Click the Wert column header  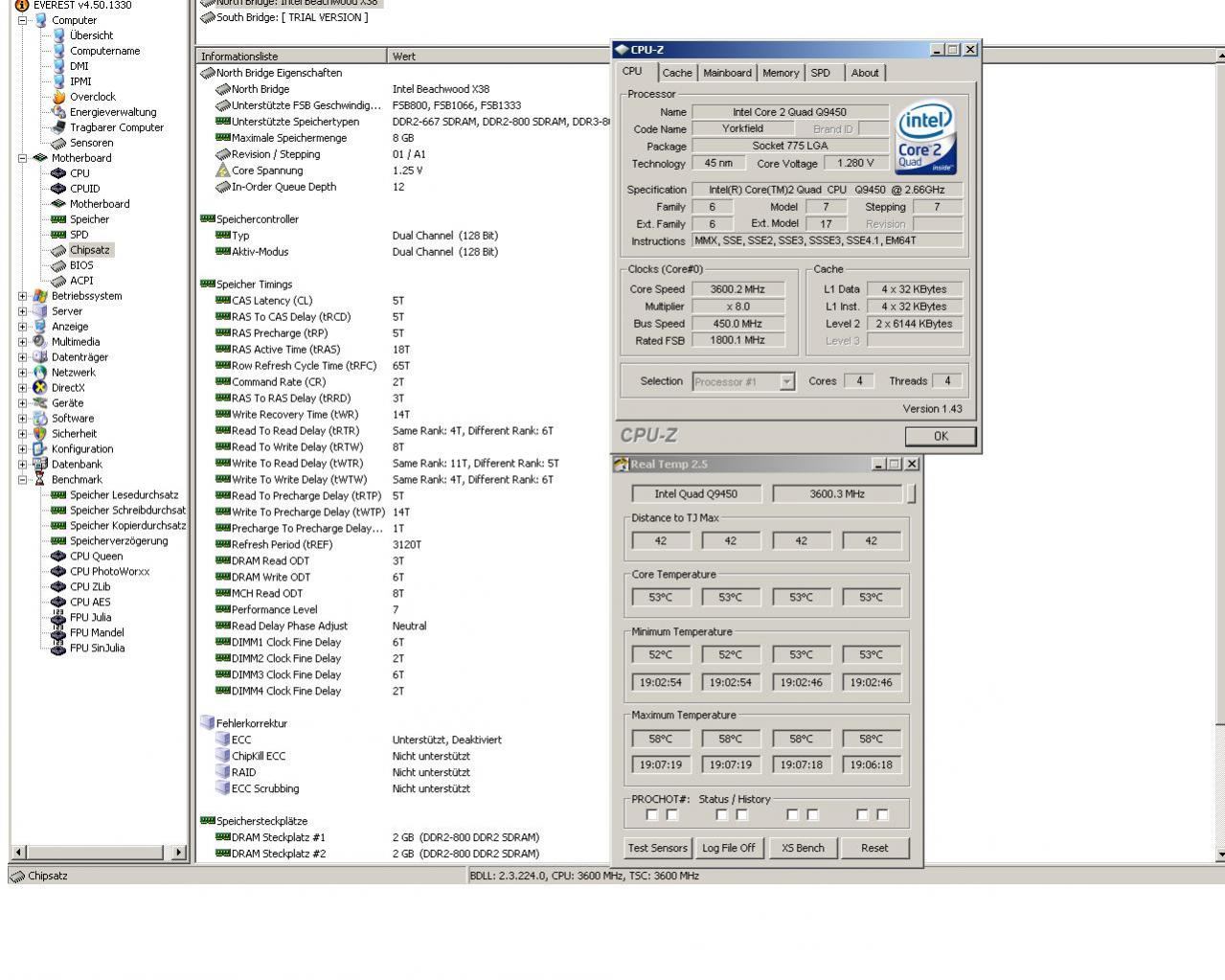(x=499, y=57)
